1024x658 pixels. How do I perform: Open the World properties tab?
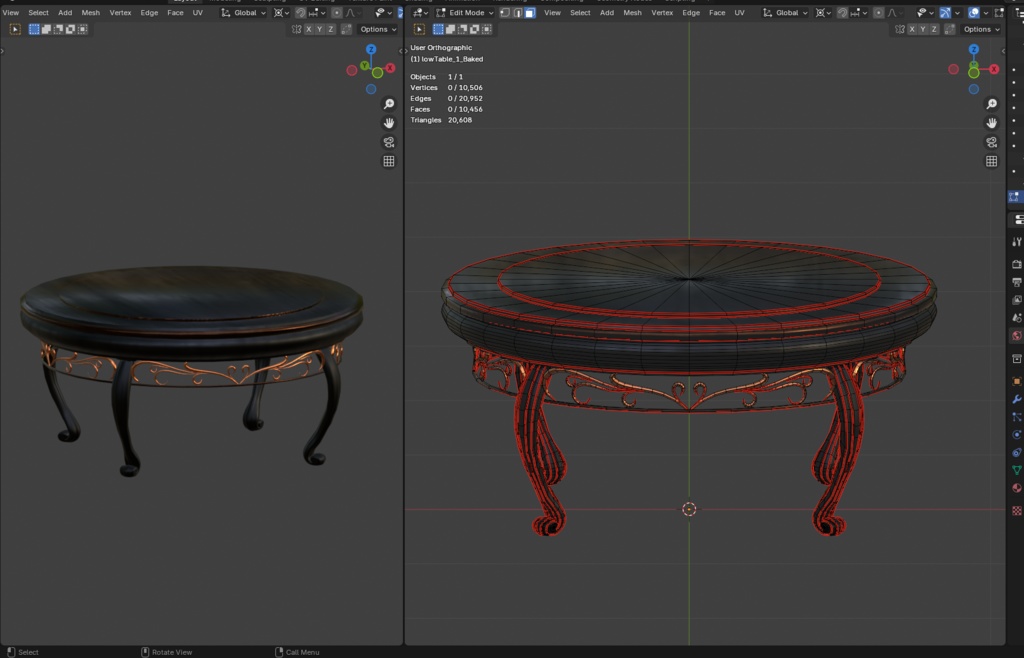click(1016, 336)
